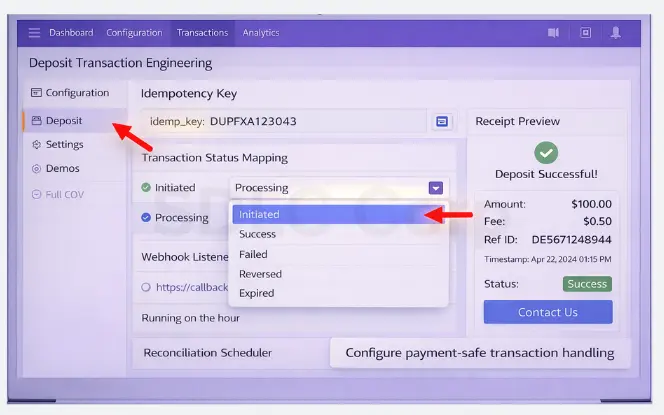Screen dimensions: 664x415
Task: Open Configuration in the sidebar
Action: pos(75,92)
